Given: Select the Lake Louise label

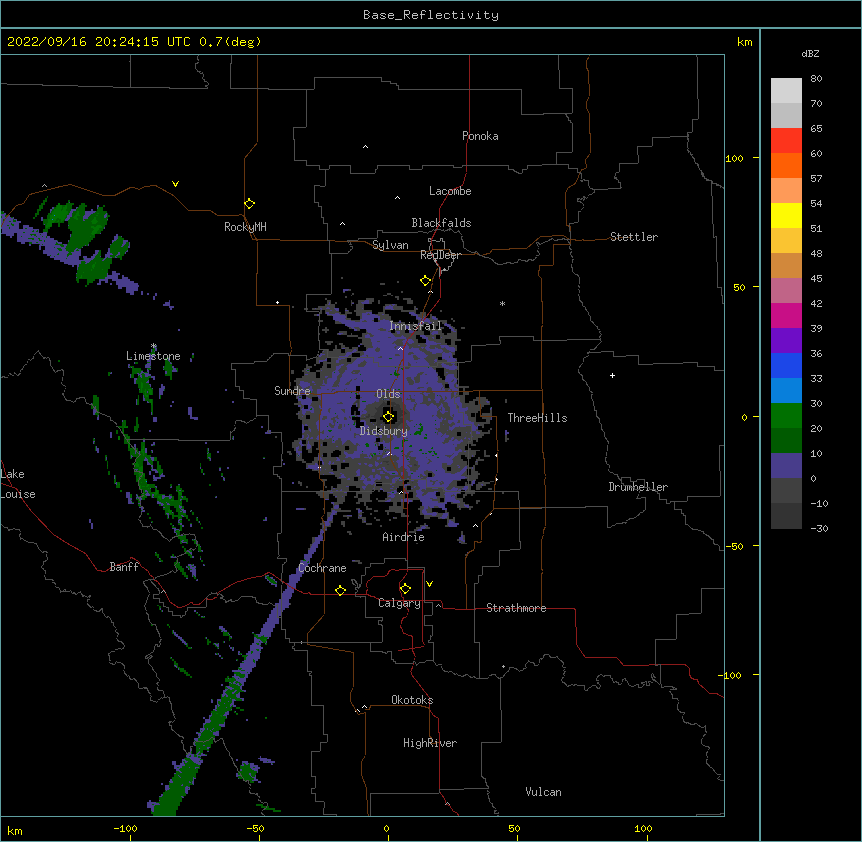Looking at the screenshot, I should pos(18,484).
